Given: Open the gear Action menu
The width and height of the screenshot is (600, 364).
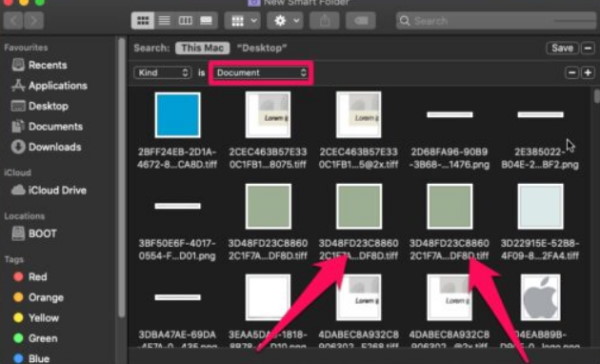Looking at the screenshot, I should [x=285, y=20].
